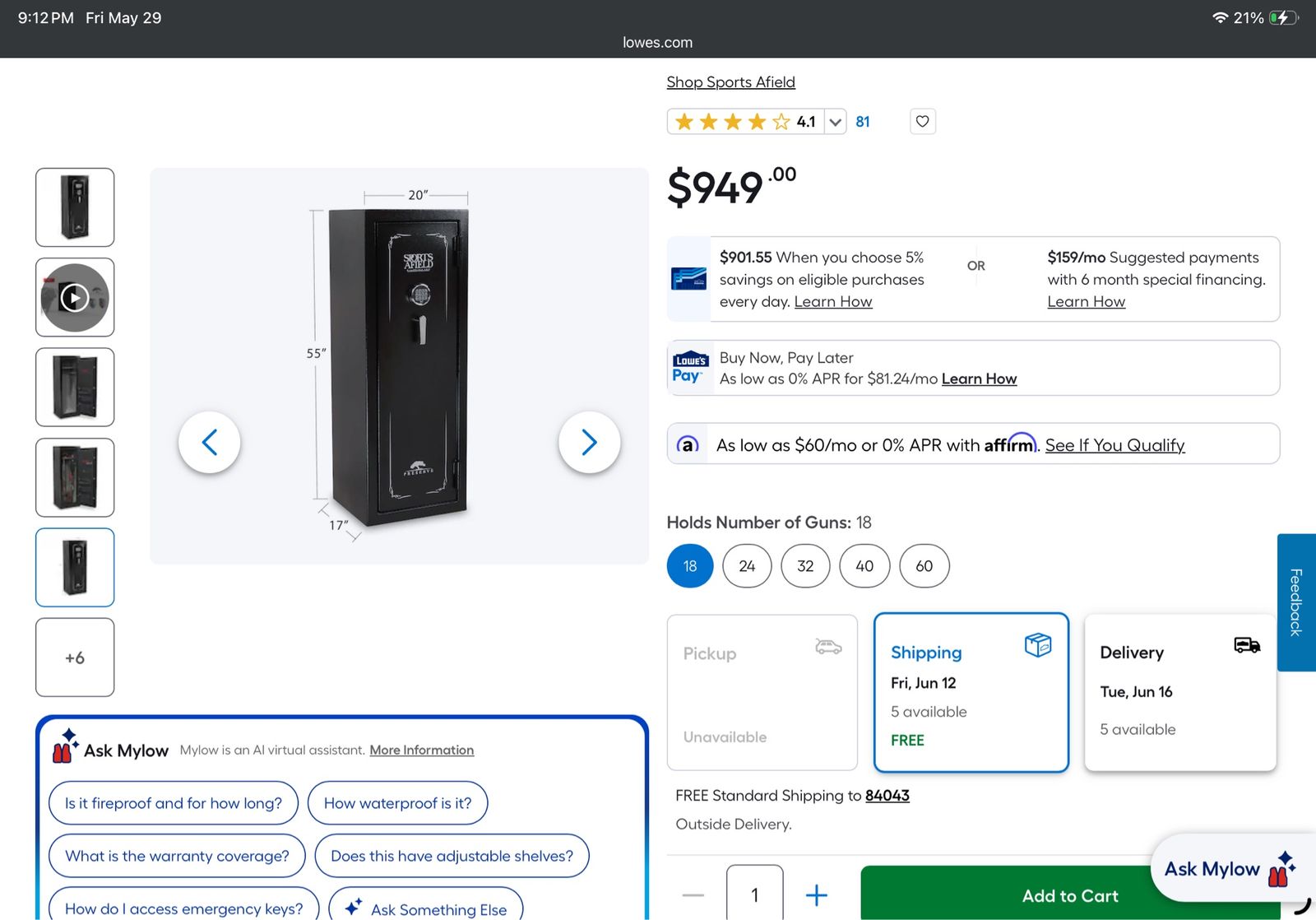The image size is (1316, 920).
Task: Choose the 24 gun capacity option
Action: tap(747, 566)
